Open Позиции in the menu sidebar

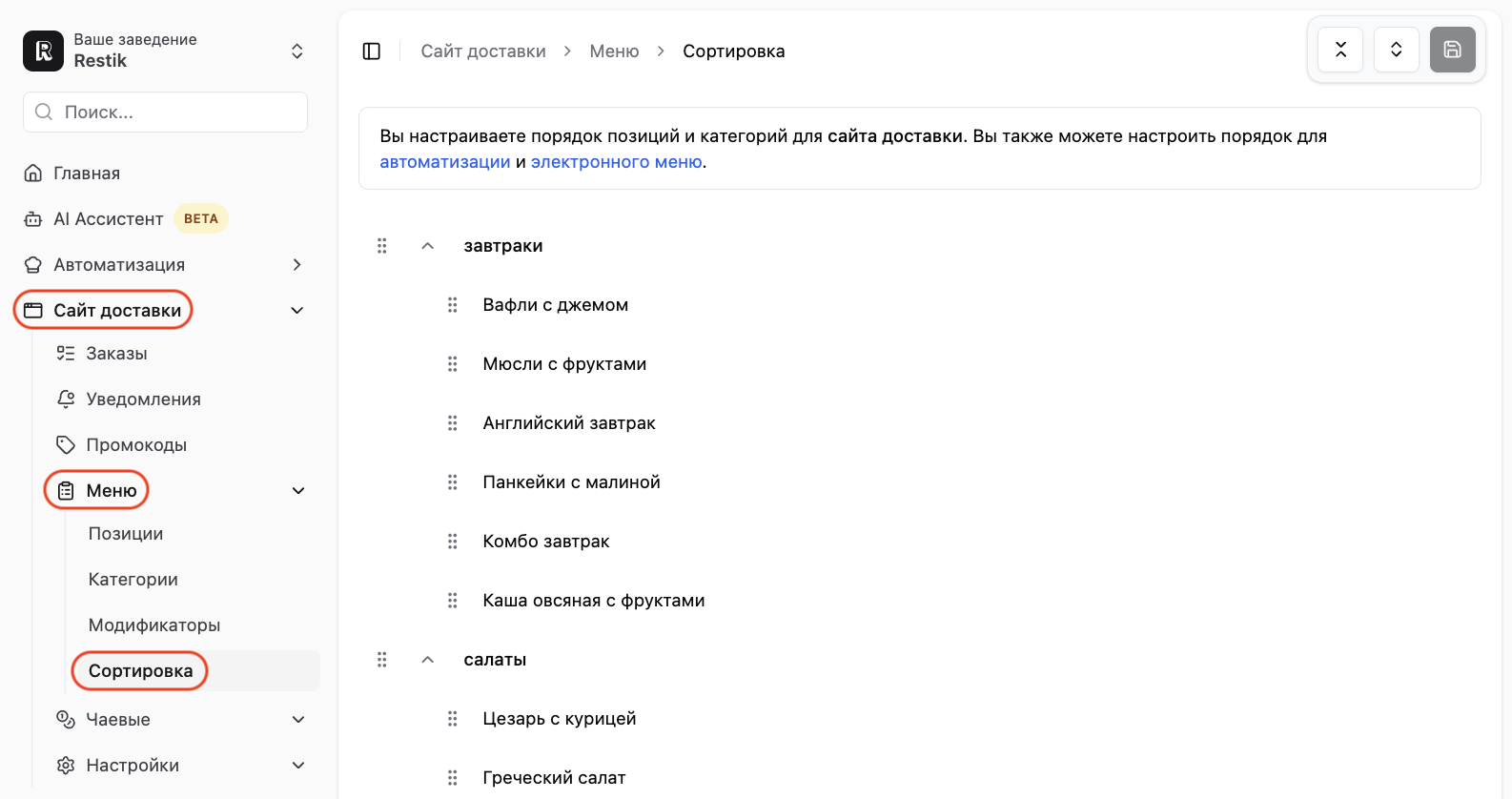coord(126,534)
